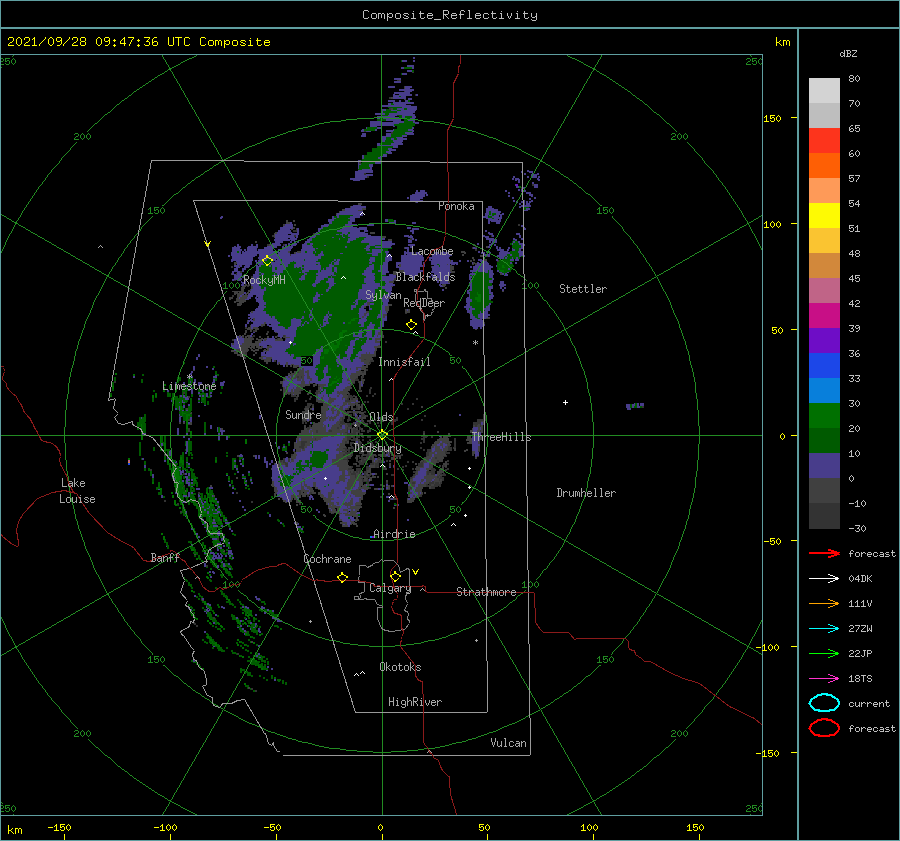Click the green 22JP arrow legend icon
This screenshot has height=841, width=900.
[824, 653]
